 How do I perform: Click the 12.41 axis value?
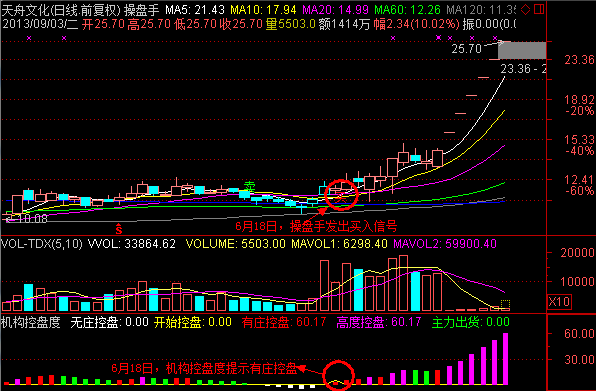pyautogui.click(x=579, y=179)
